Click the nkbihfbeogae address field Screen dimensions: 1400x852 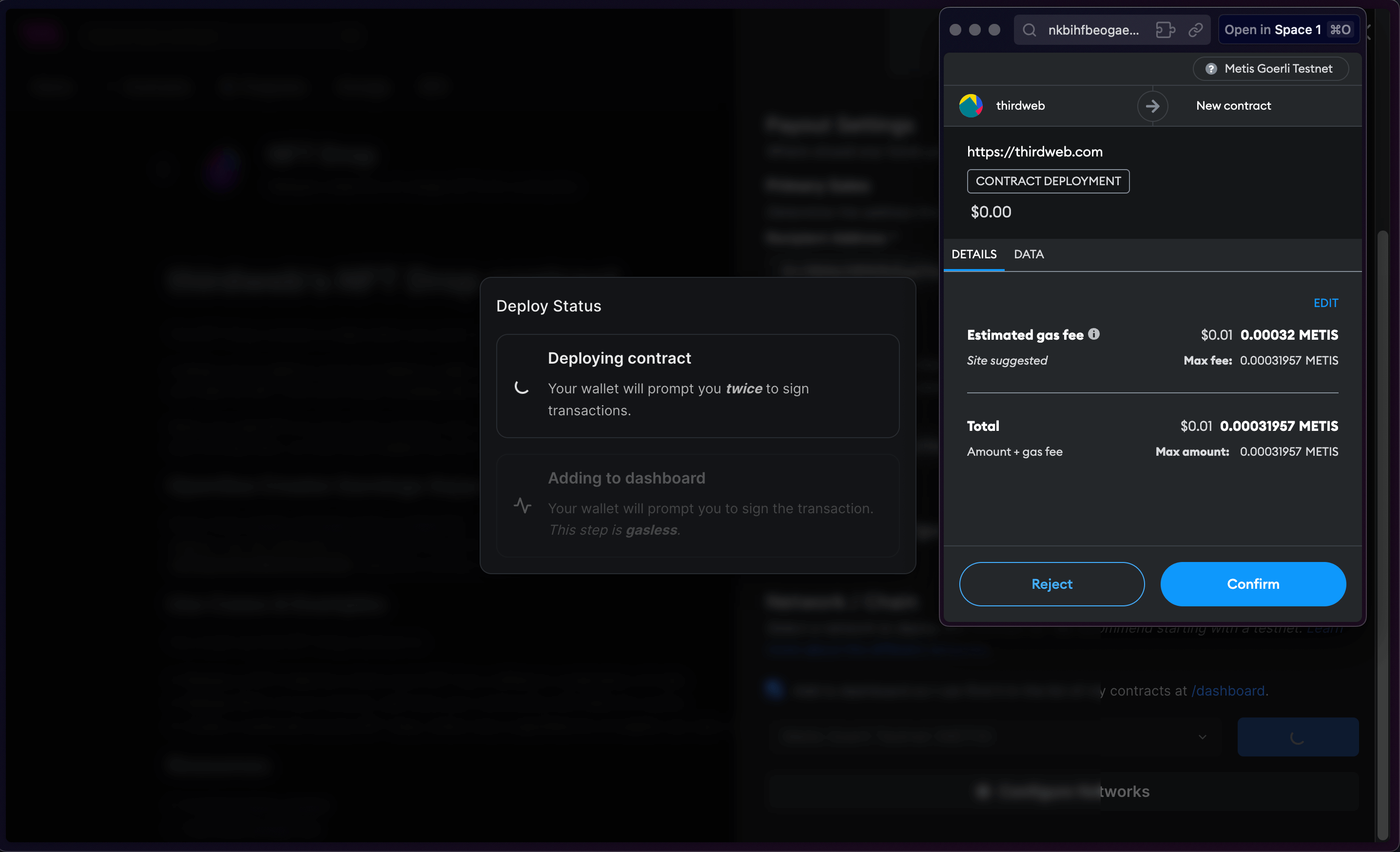[1094, 30]
